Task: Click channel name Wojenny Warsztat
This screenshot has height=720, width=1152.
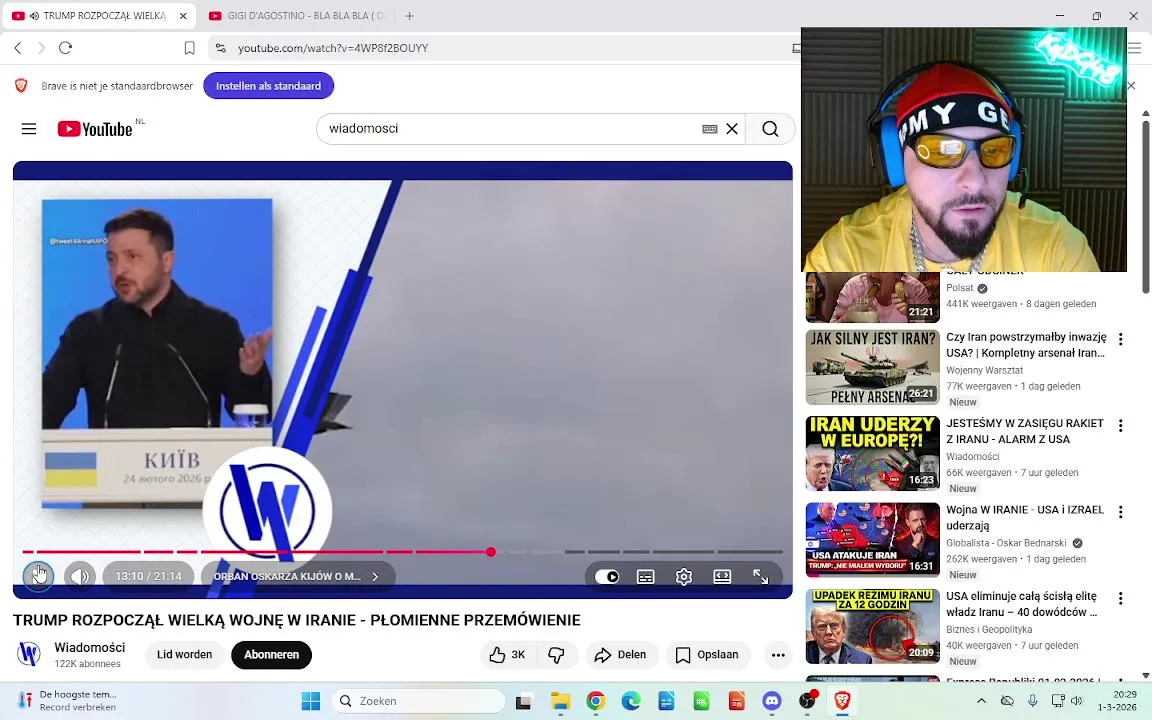Action: 984,370
